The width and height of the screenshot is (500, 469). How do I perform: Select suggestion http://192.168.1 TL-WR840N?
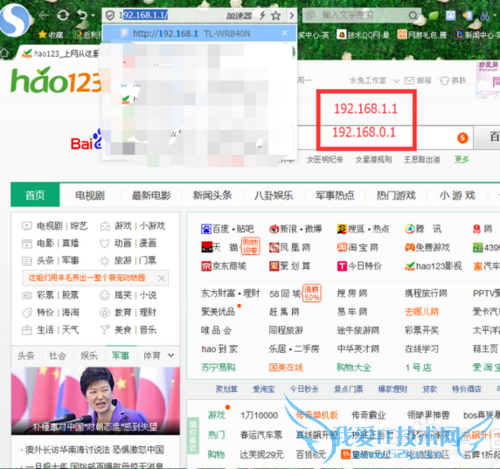pos(199,33)
